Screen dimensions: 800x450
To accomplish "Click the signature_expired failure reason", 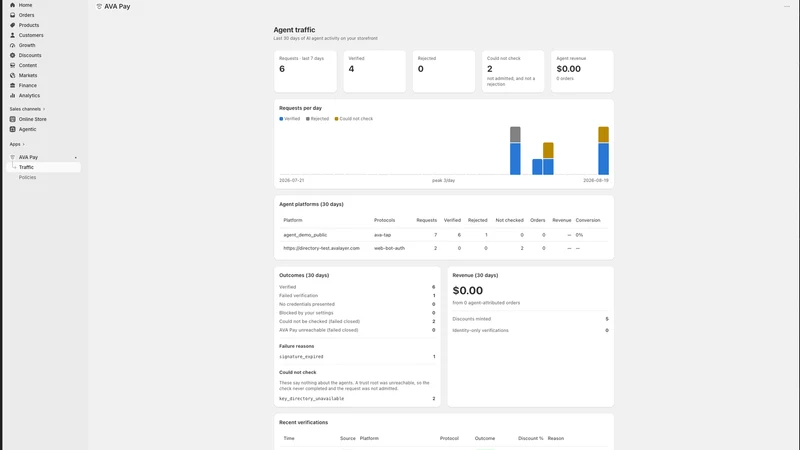I will click(301, 357).
